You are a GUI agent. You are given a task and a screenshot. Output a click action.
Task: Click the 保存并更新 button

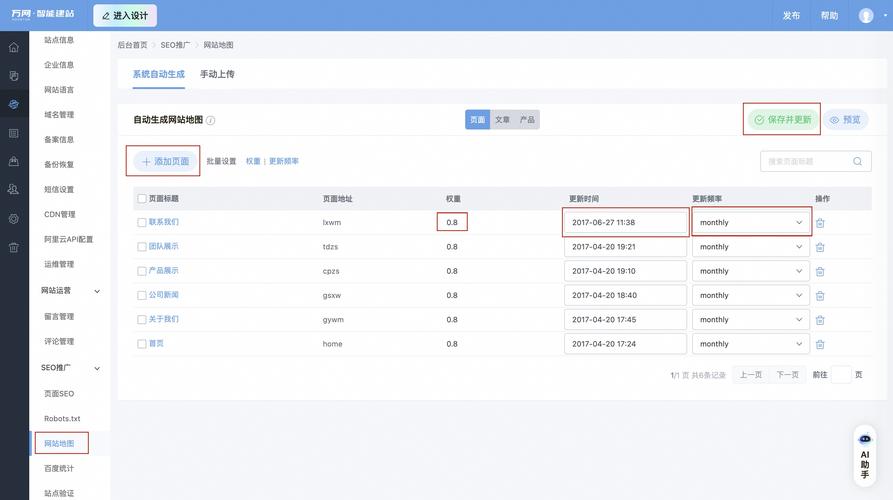[782, 120]
